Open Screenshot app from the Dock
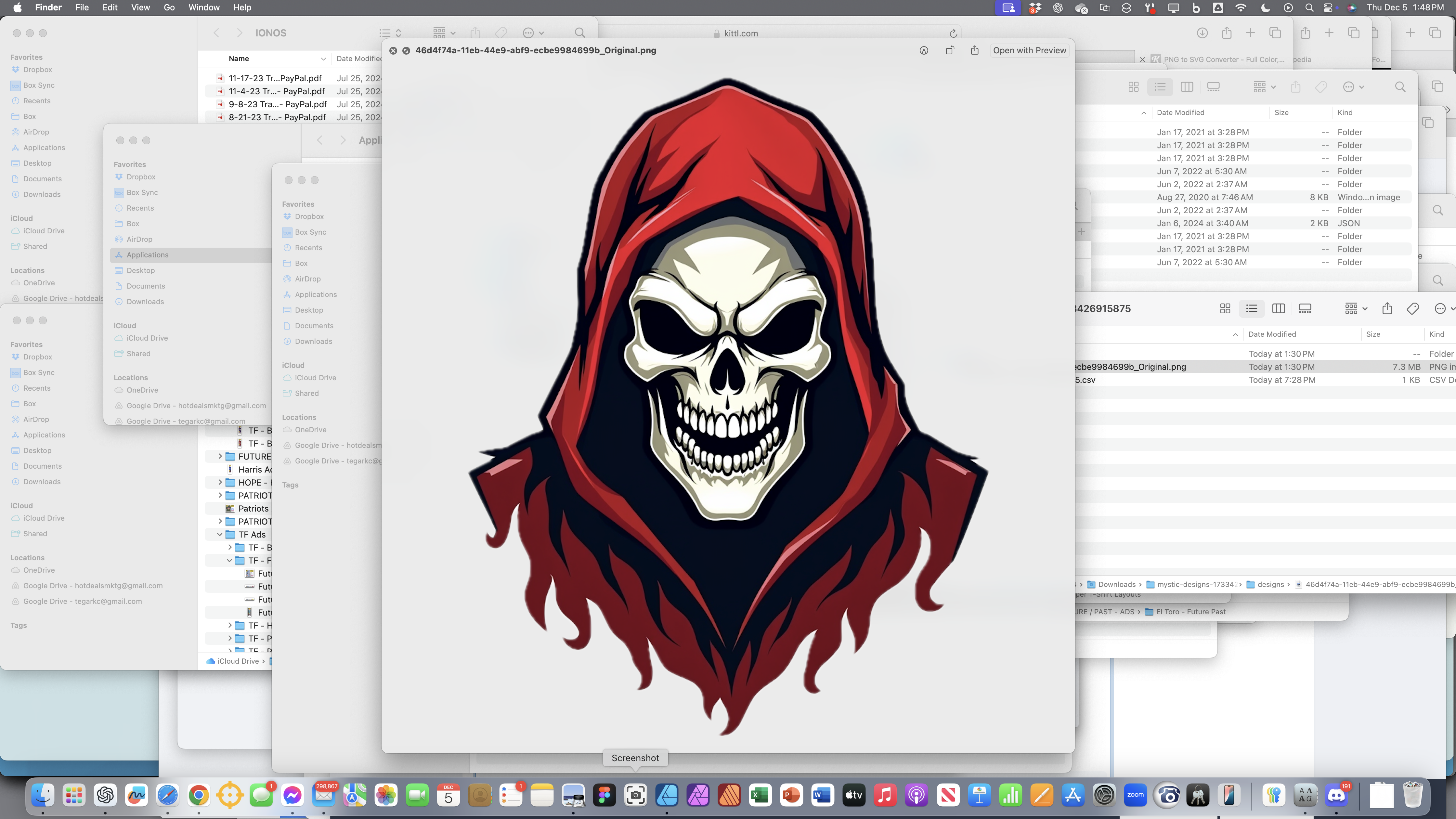The width and height of the screenshot is (1456, 819). (x=635, y=795)
